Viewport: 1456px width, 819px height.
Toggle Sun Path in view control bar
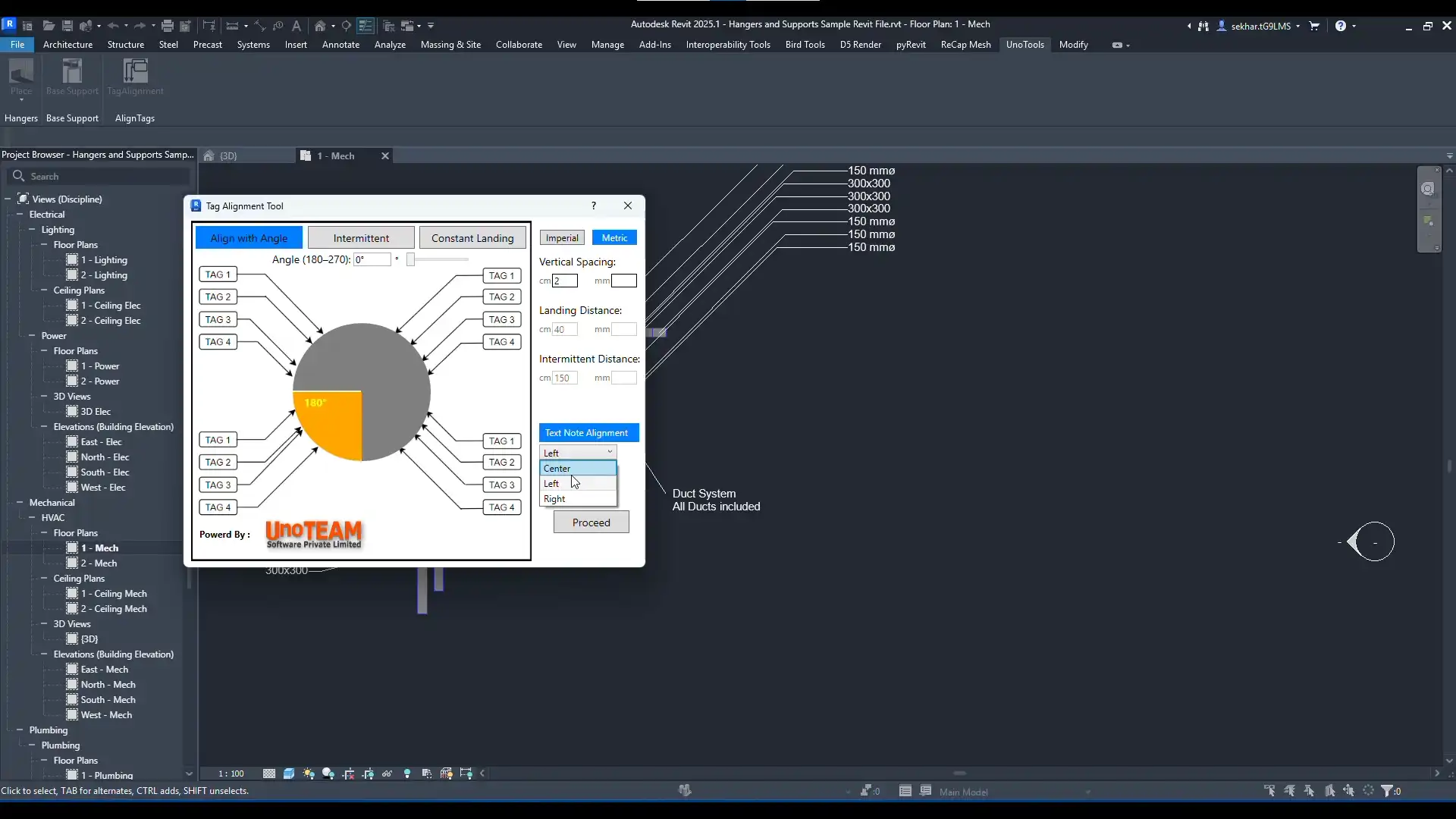tap(309, 773)
